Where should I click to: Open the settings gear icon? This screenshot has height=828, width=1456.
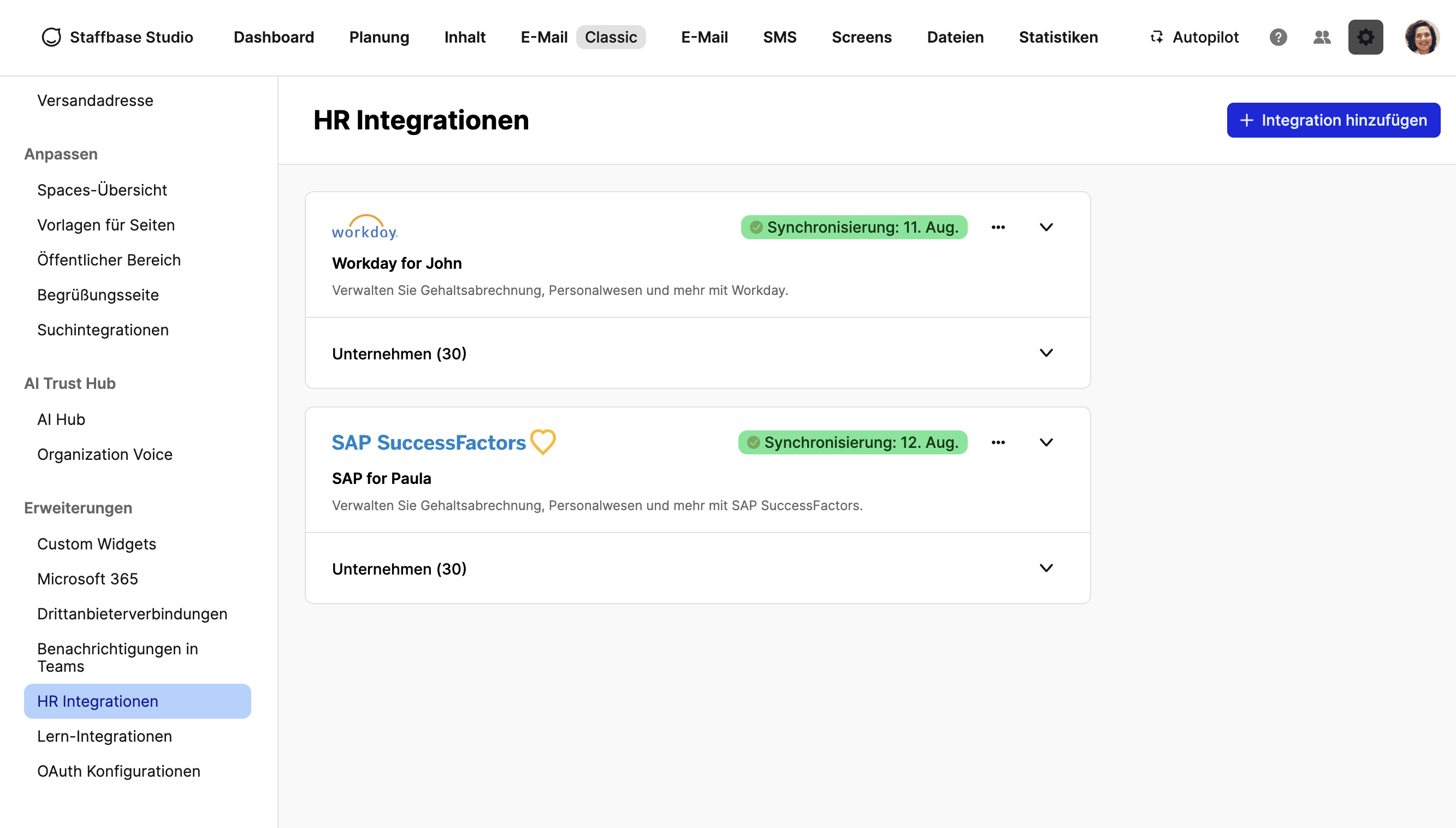(x=1365, y=37)
